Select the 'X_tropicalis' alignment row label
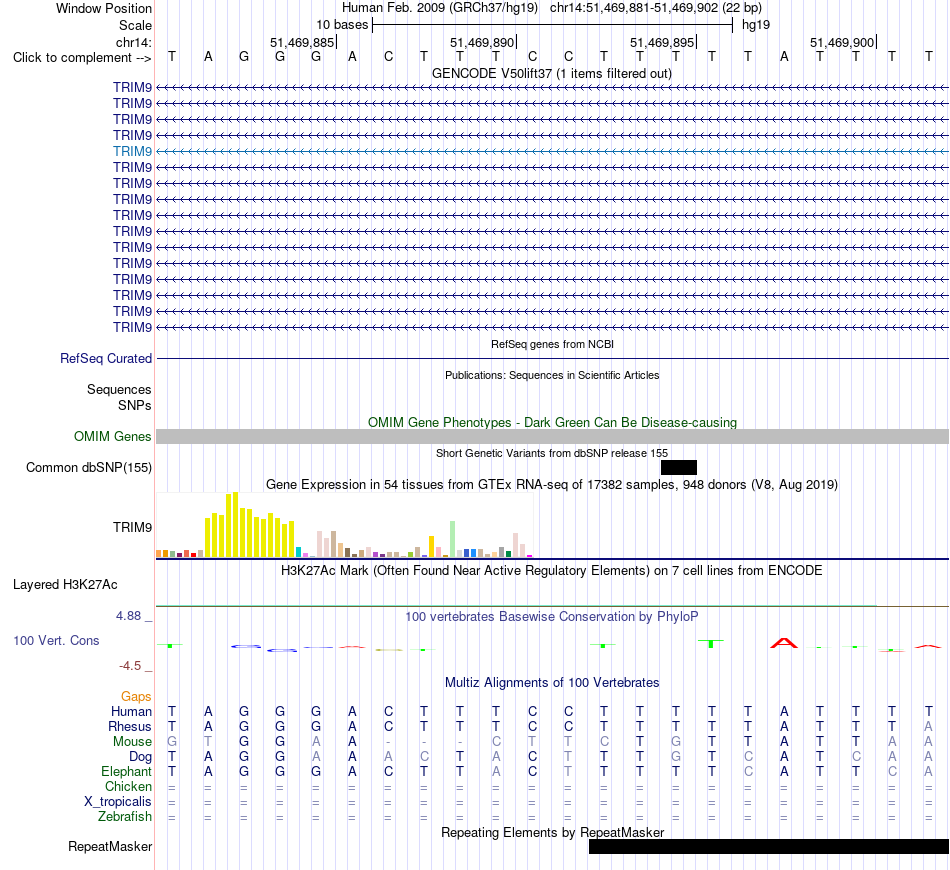Screen dimensions: 950x870 (x=118, y=802)
